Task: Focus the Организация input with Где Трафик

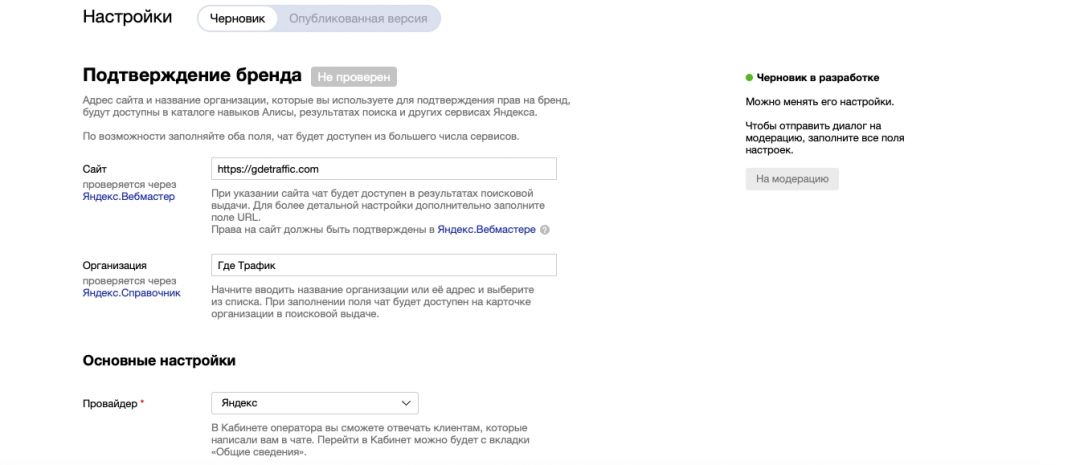Action: [x=384, y=265]
